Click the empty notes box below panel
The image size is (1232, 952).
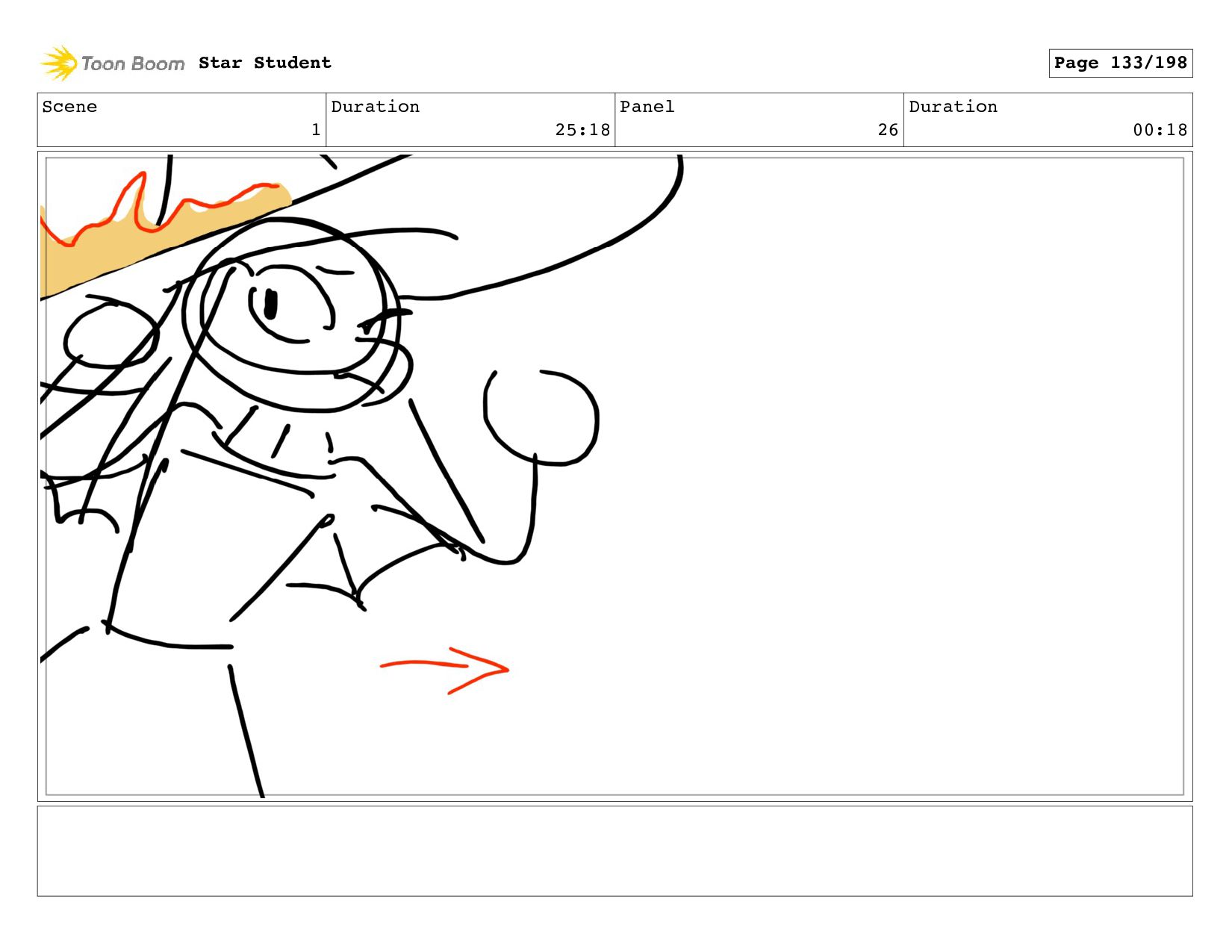pos(615,851)
